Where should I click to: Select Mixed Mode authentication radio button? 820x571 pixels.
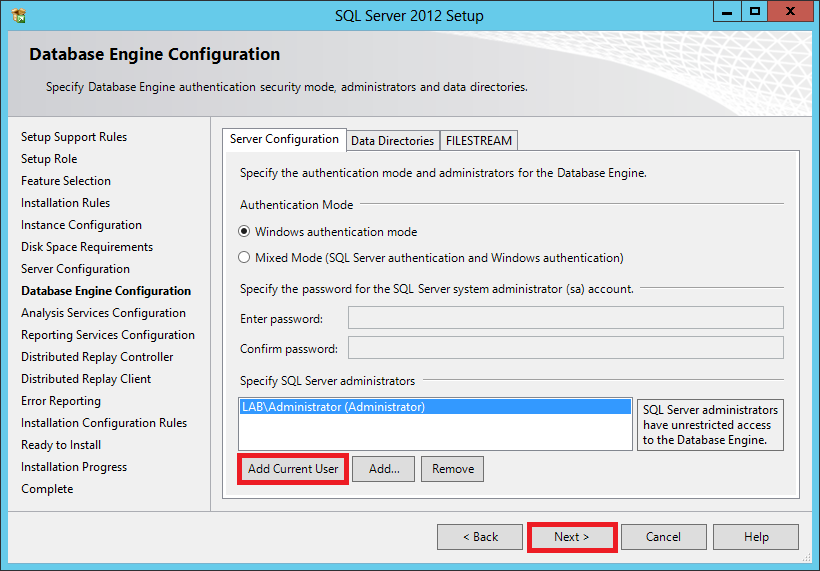coord(245,258)
